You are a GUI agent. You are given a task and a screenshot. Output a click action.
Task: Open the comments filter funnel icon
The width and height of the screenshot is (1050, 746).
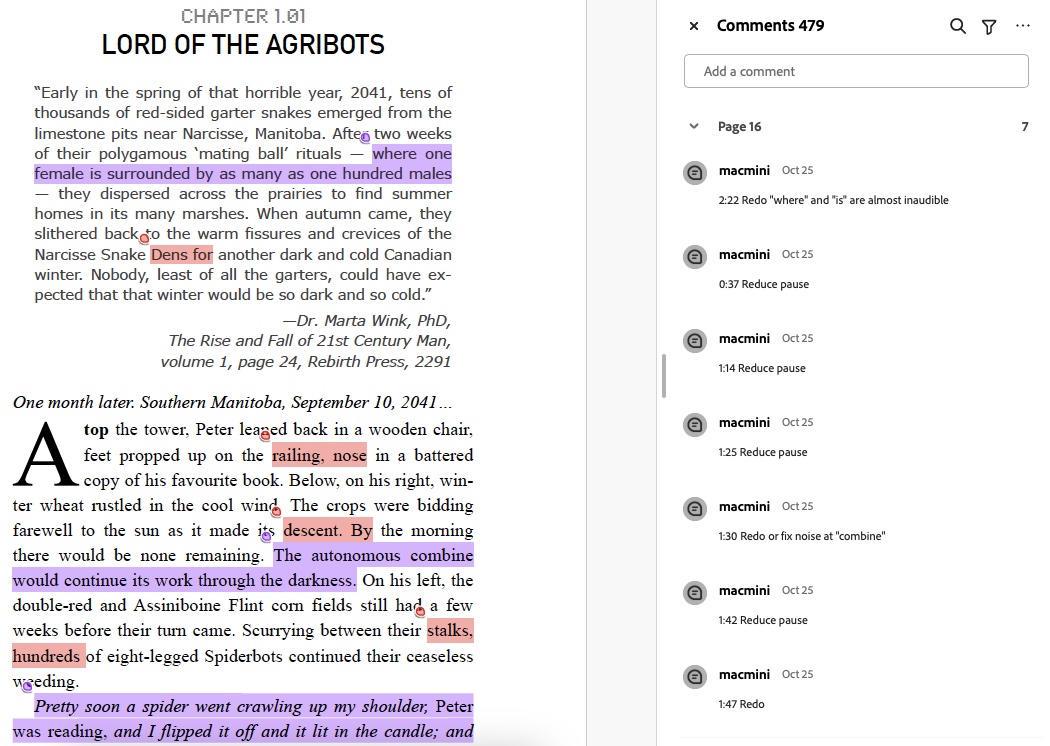point(989,26)
